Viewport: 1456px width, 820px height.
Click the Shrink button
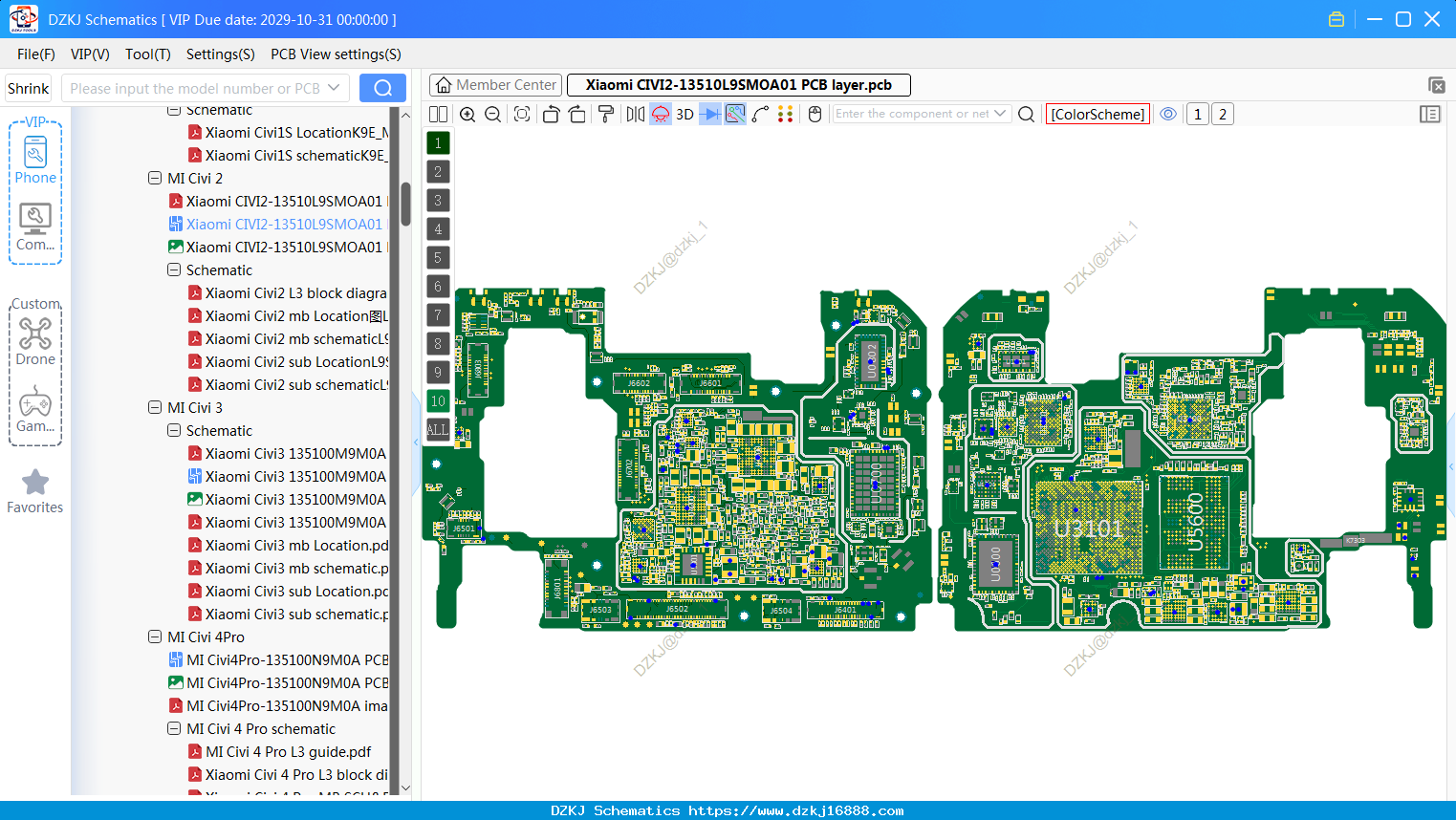pyautogui.click(x=29, y=88)
